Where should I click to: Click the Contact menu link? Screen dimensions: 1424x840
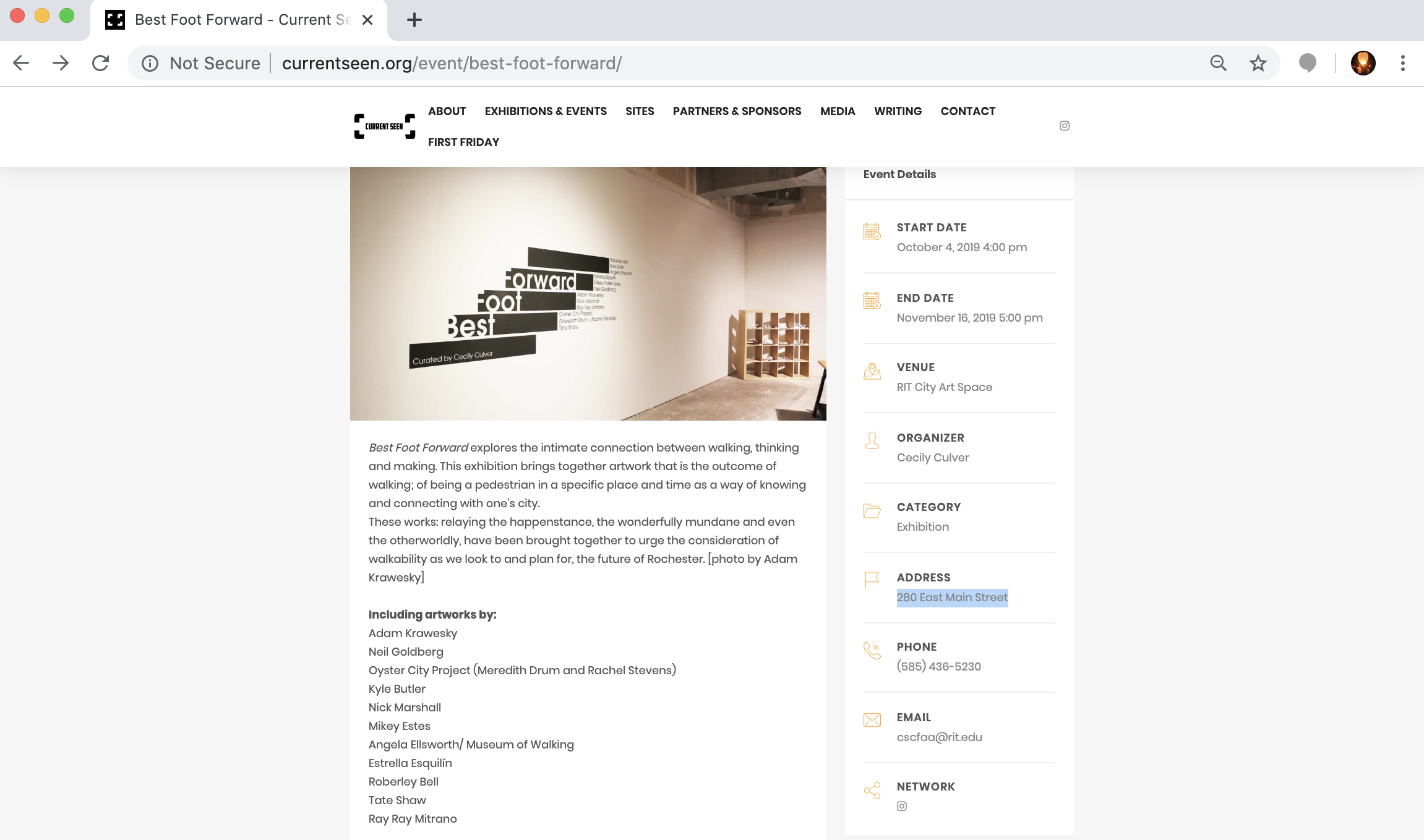click(967, 111)
